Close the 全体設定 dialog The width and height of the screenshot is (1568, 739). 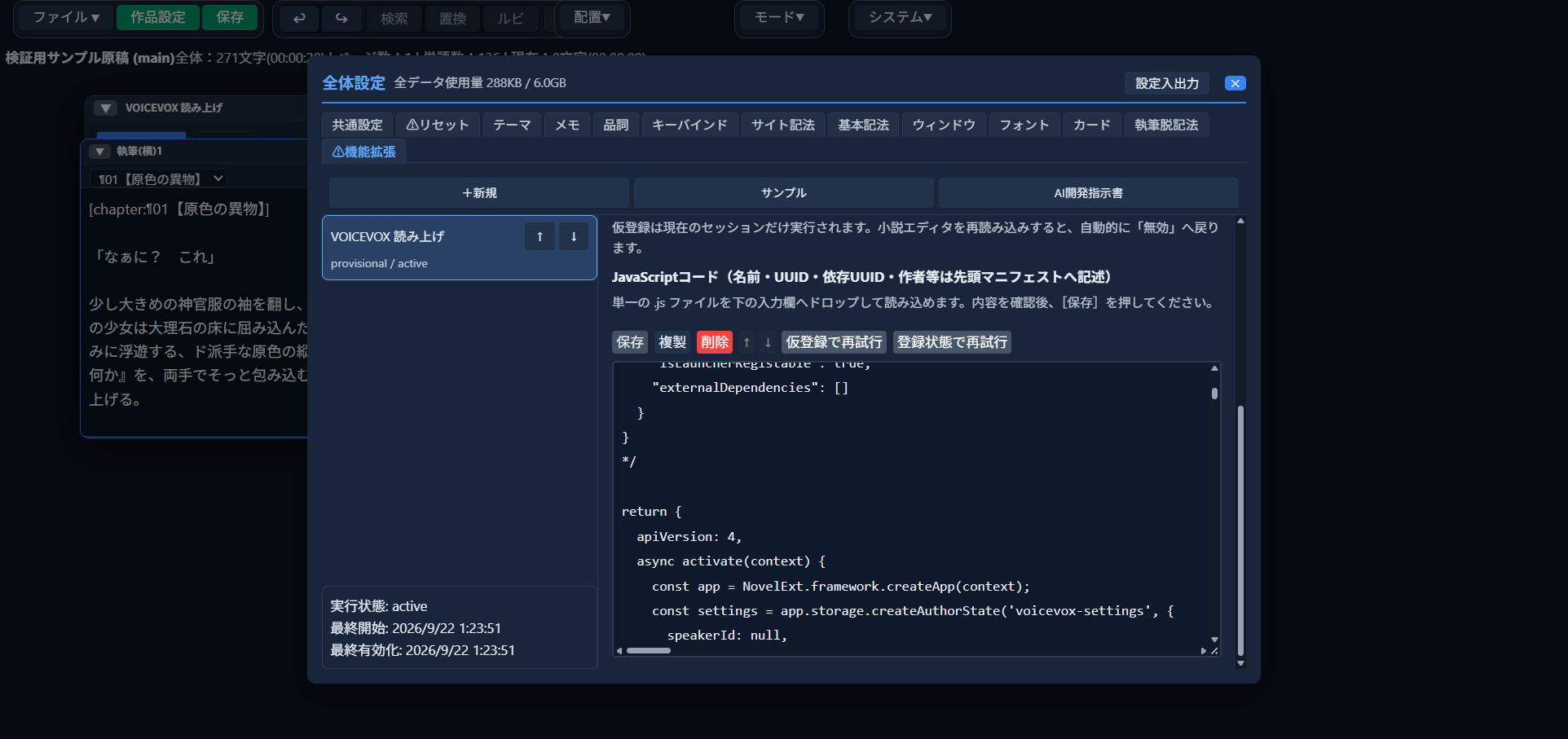point(1235,83)
